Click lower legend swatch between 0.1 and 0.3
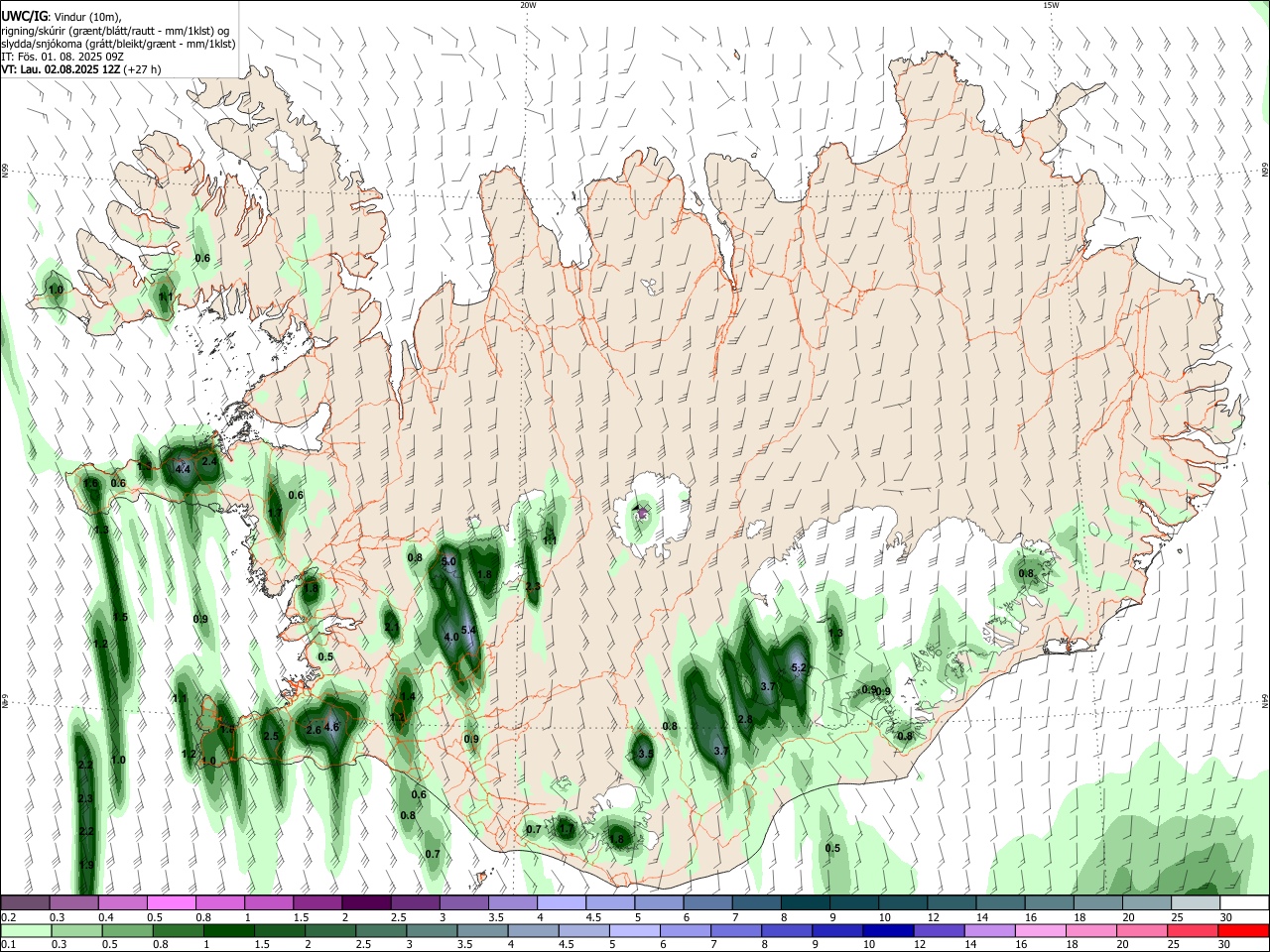The height and width of the screenshot is (952, 1270). (25, 930)
